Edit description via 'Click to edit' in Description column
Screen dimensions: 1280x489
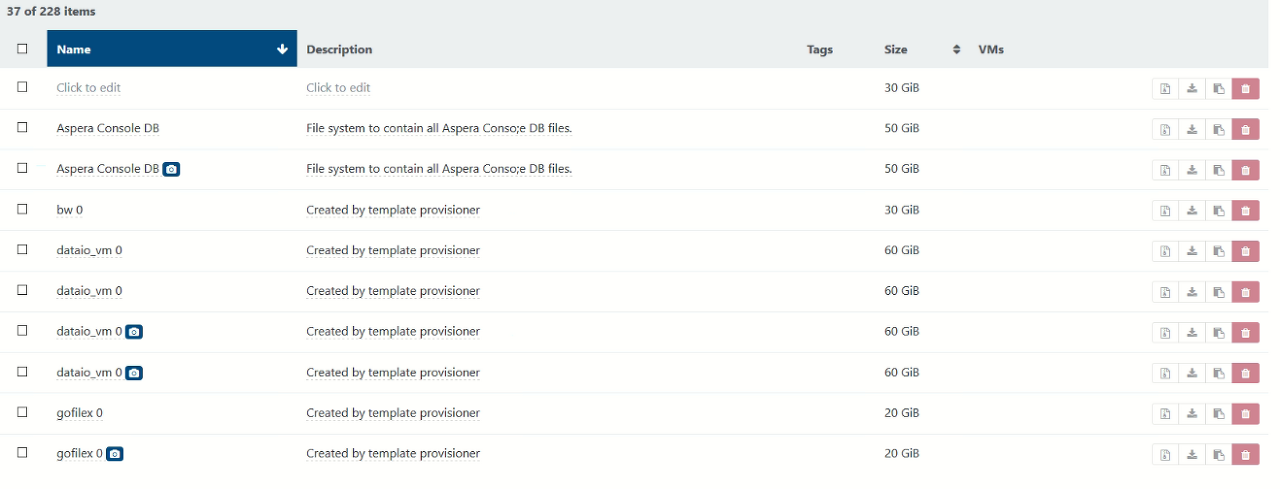[x=338, y=88]
